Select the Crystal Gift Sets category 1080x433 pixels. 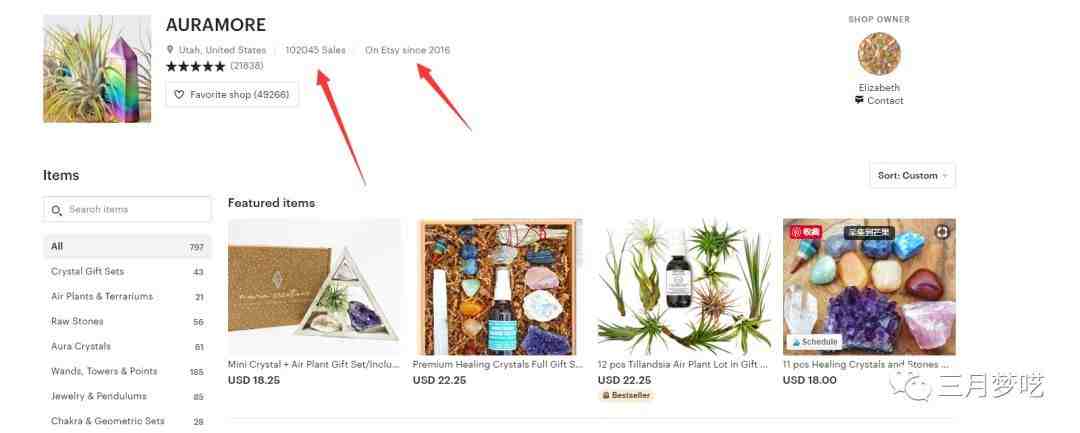click(x=127, y=271)
